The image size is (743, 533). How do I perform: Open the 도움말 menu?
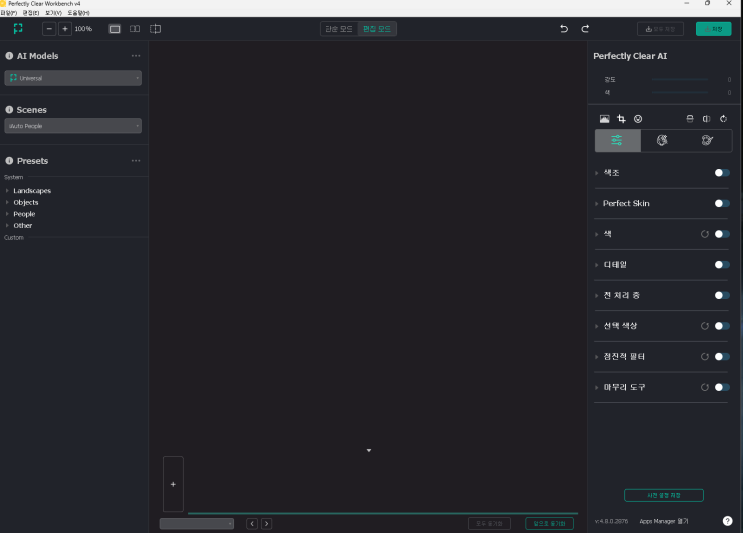pyautogui.click(x=78, y=13)
